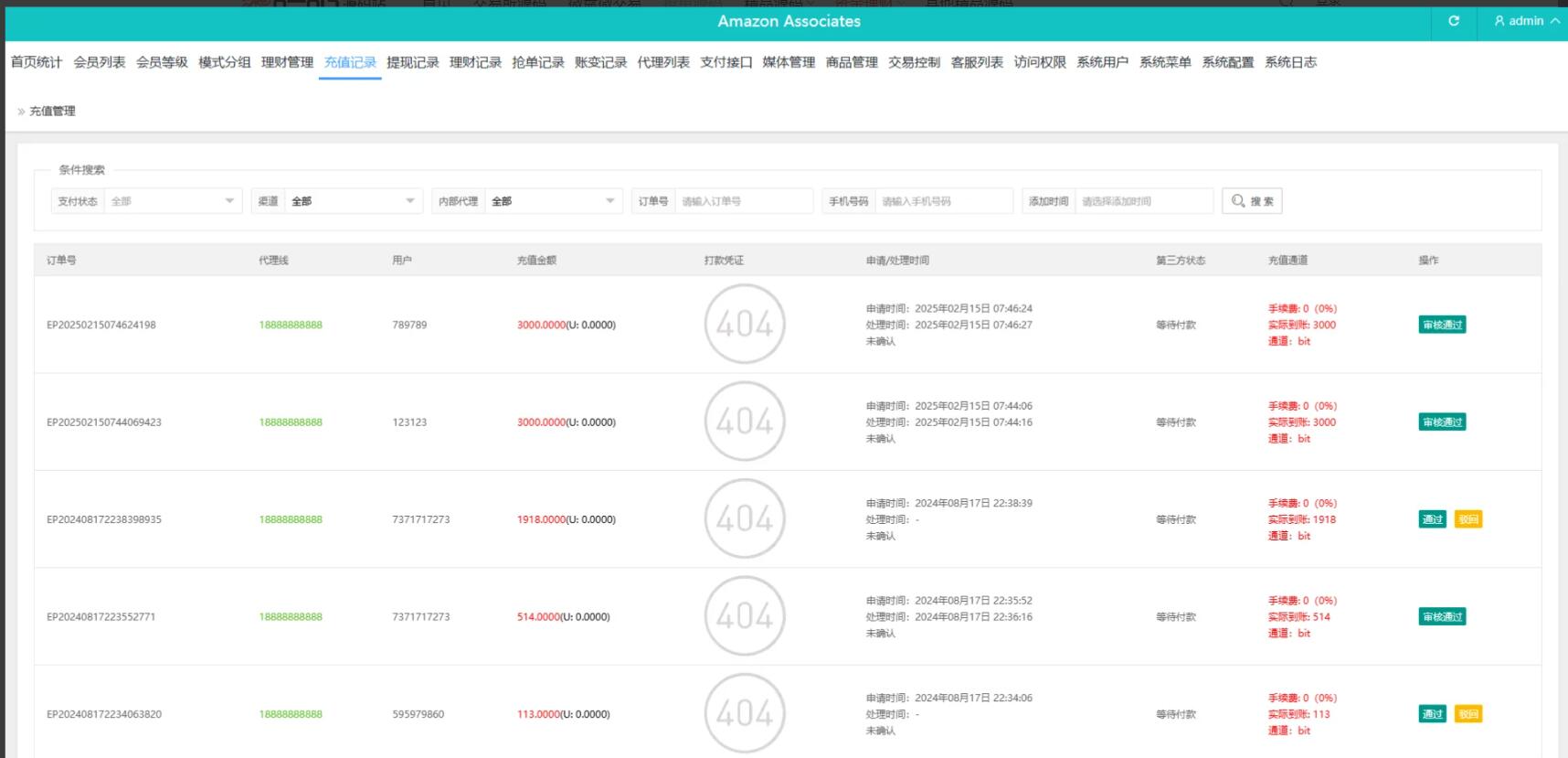Go to 首页统计 in the navigation
The width and height of the screenshot is (1568, 758).
pyautogui.click(x=37, y=62)
